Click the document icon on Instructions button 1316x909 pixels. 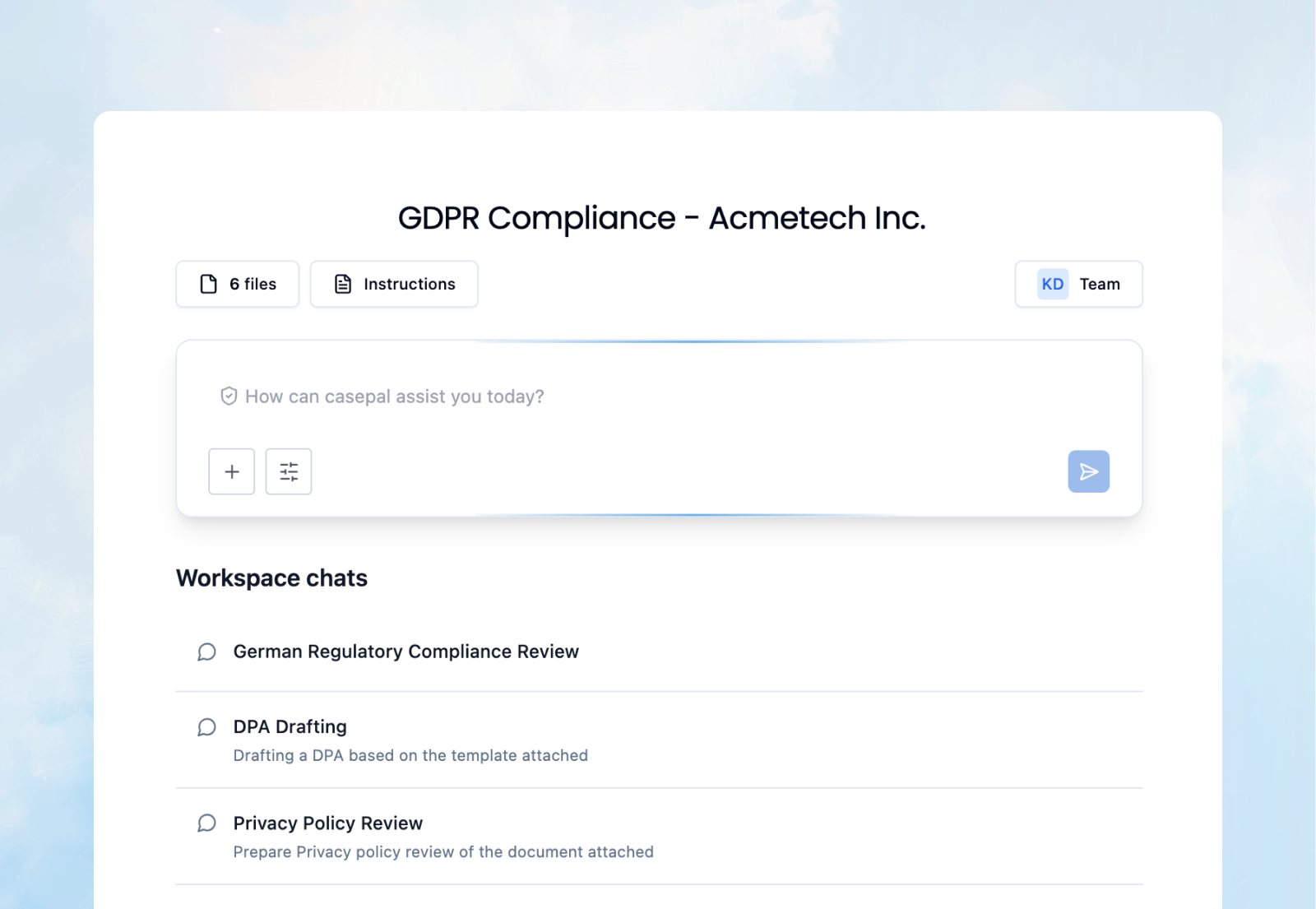click(x=343, y=284)
